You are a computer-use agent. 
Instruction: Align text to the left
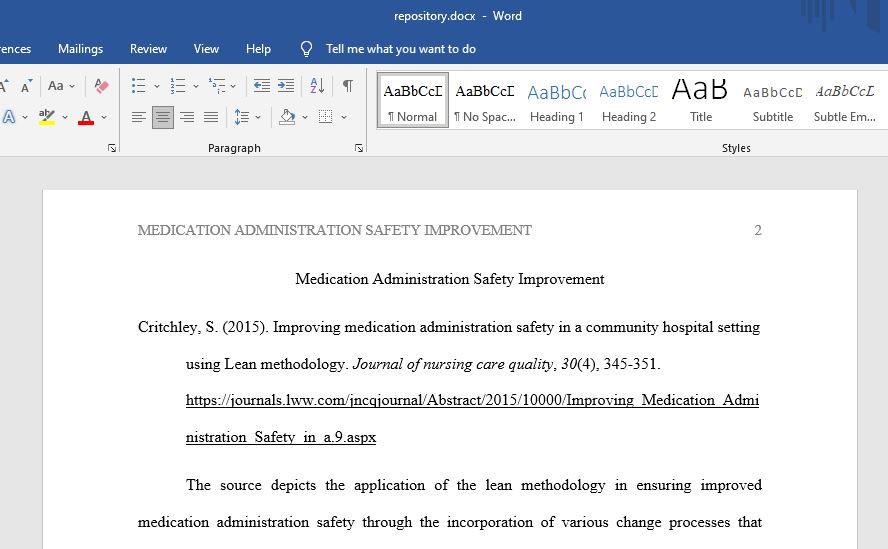pos(139,117)
